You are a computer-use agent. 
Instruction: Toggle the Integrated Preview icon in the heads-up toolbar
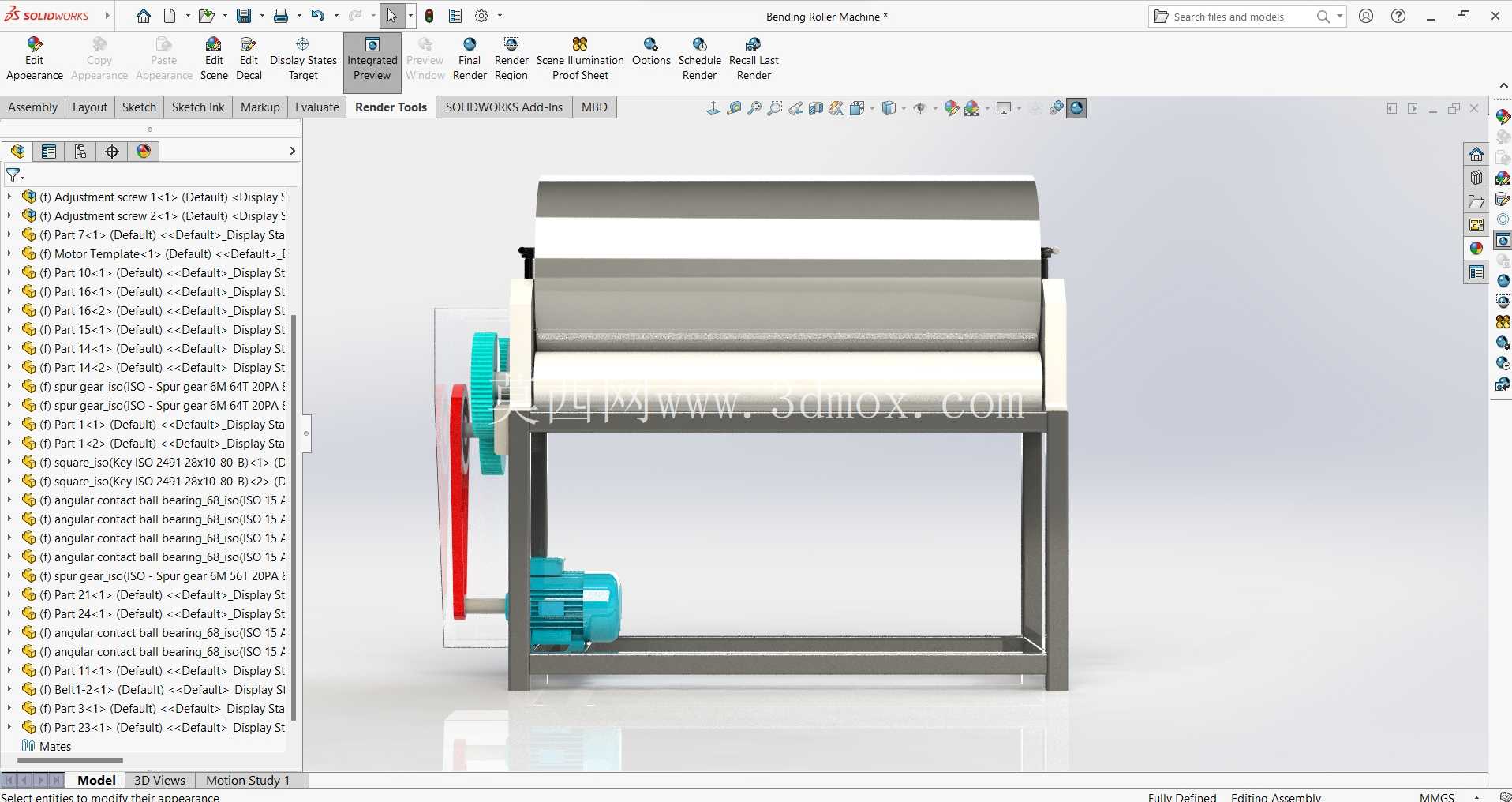1076,108
